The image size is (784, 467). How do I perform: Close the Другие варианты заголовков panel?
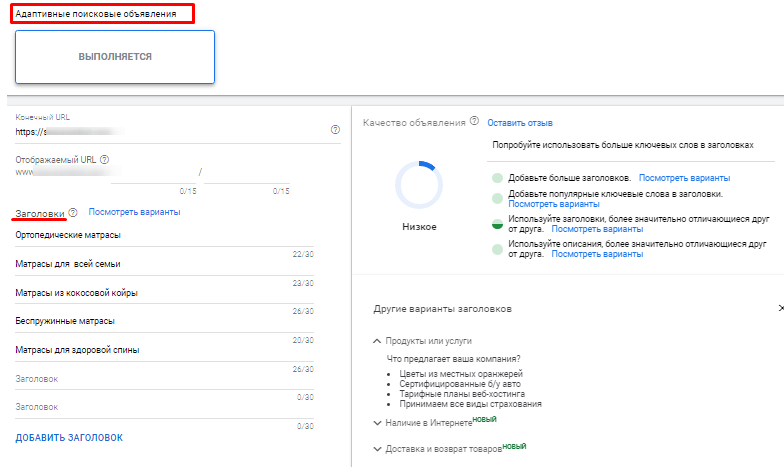click(780, 309)
